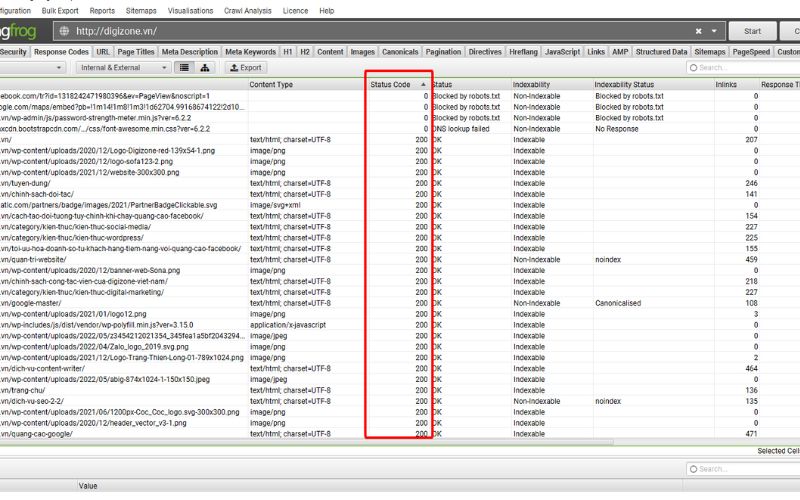Open the Help menu
The image size is (800, 500).
(327, 10)
